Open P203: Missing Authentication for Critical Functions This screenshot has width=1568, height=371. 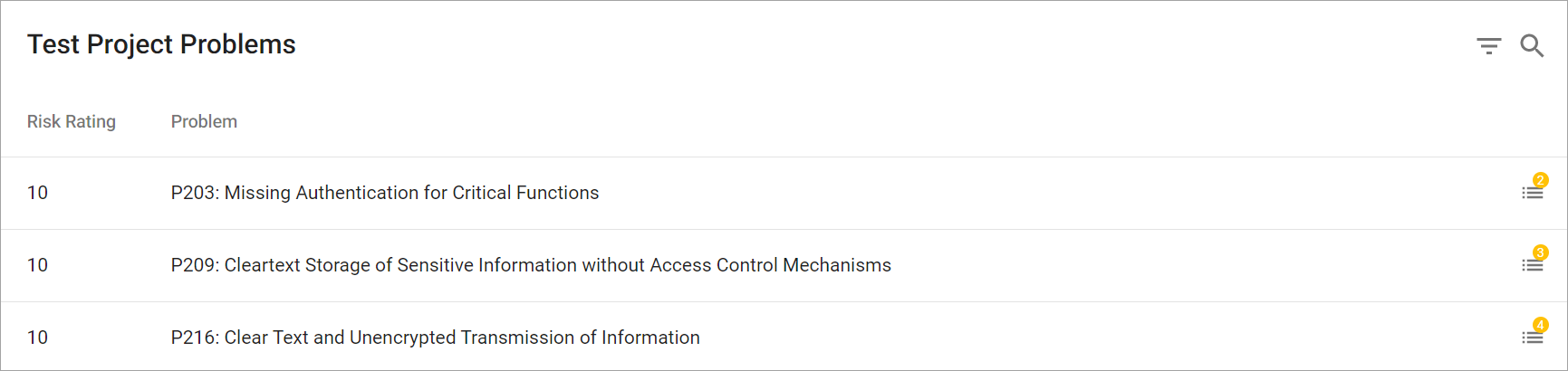(385, 193)
